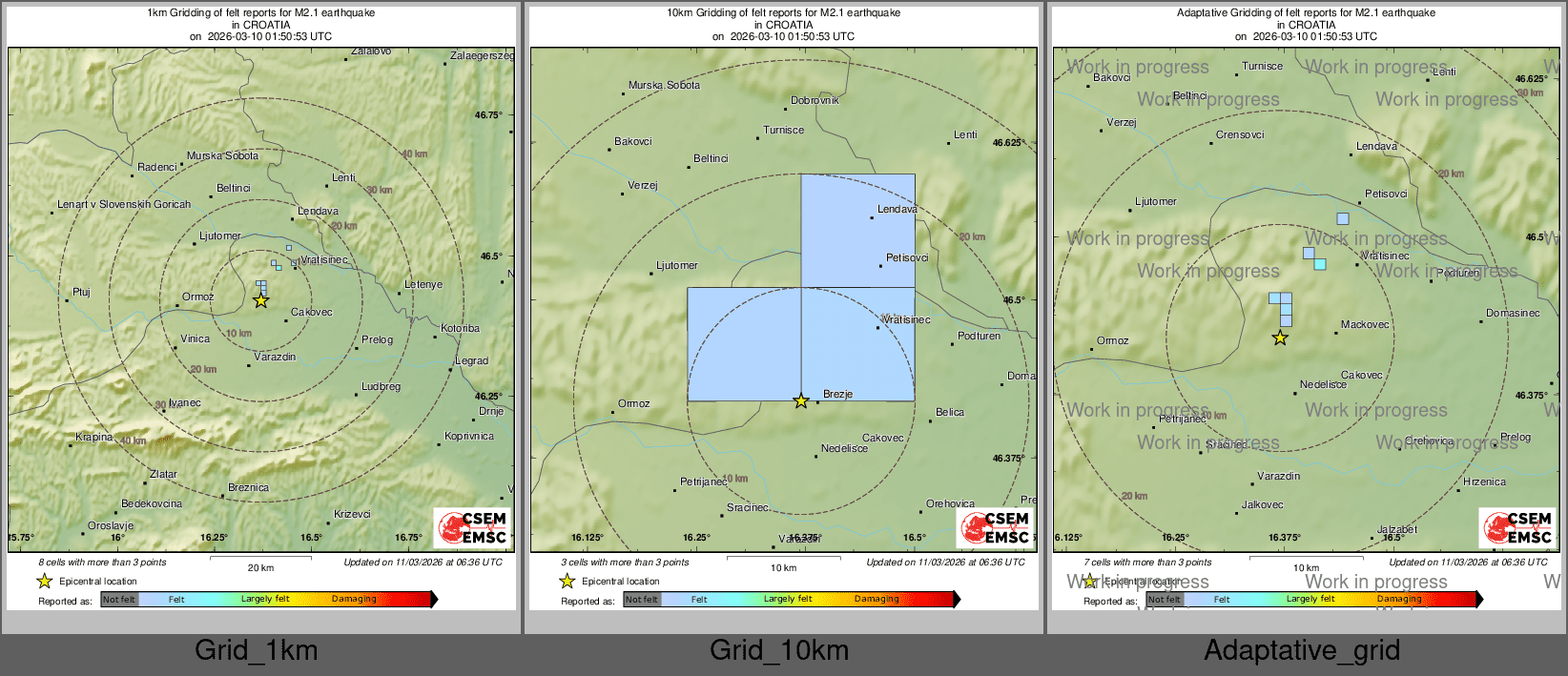Click the epicentre star on the Adaptative_grid map

(x=1280, y=338)
